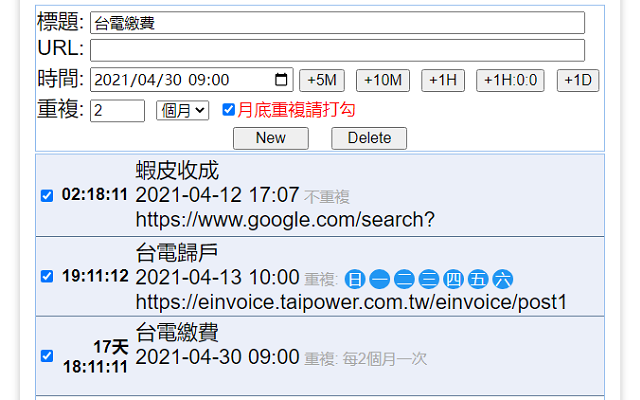The height and width of the screenshot is (400, 640).
Task: Open the calendar picker in time field
Action: 281,80
